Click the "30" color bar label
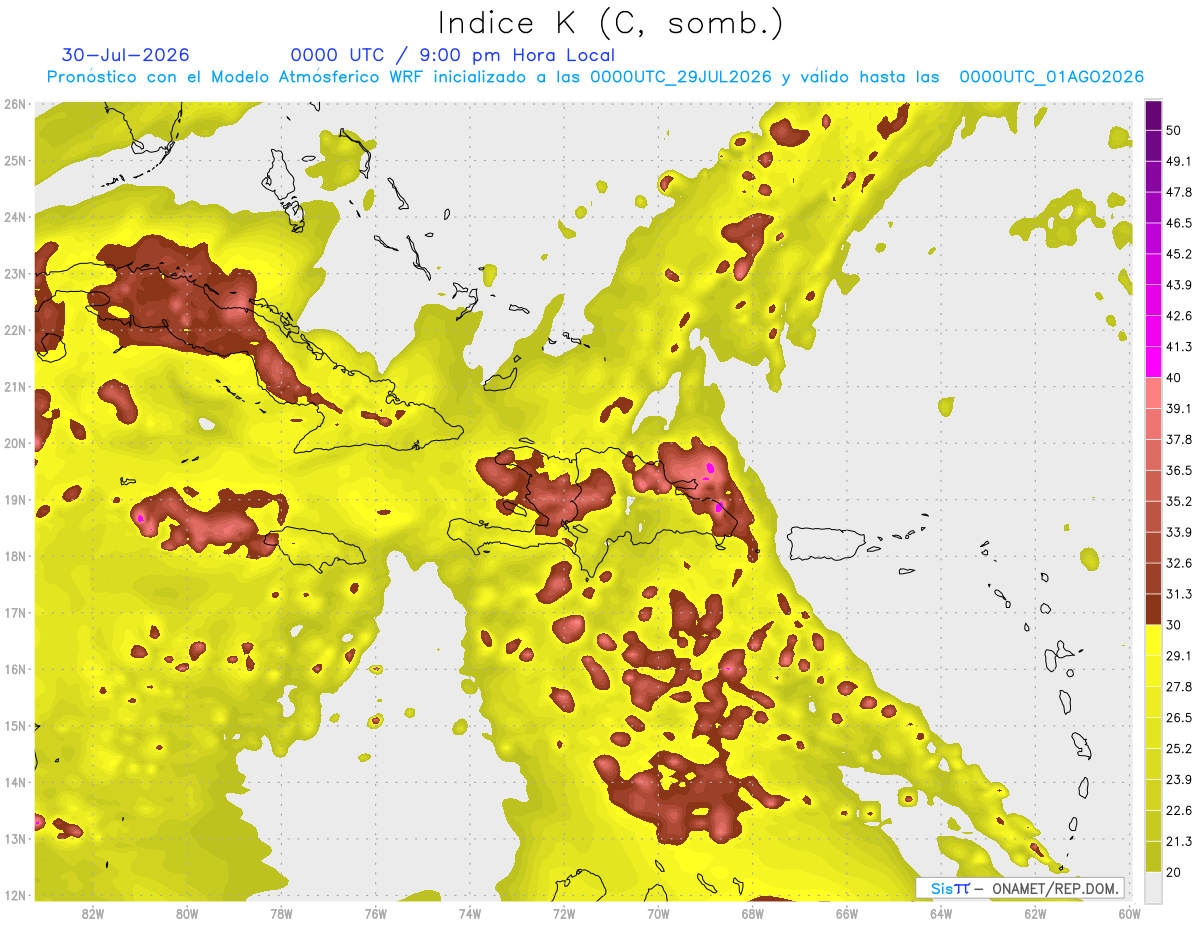1200x927 pixels. 1175,625
